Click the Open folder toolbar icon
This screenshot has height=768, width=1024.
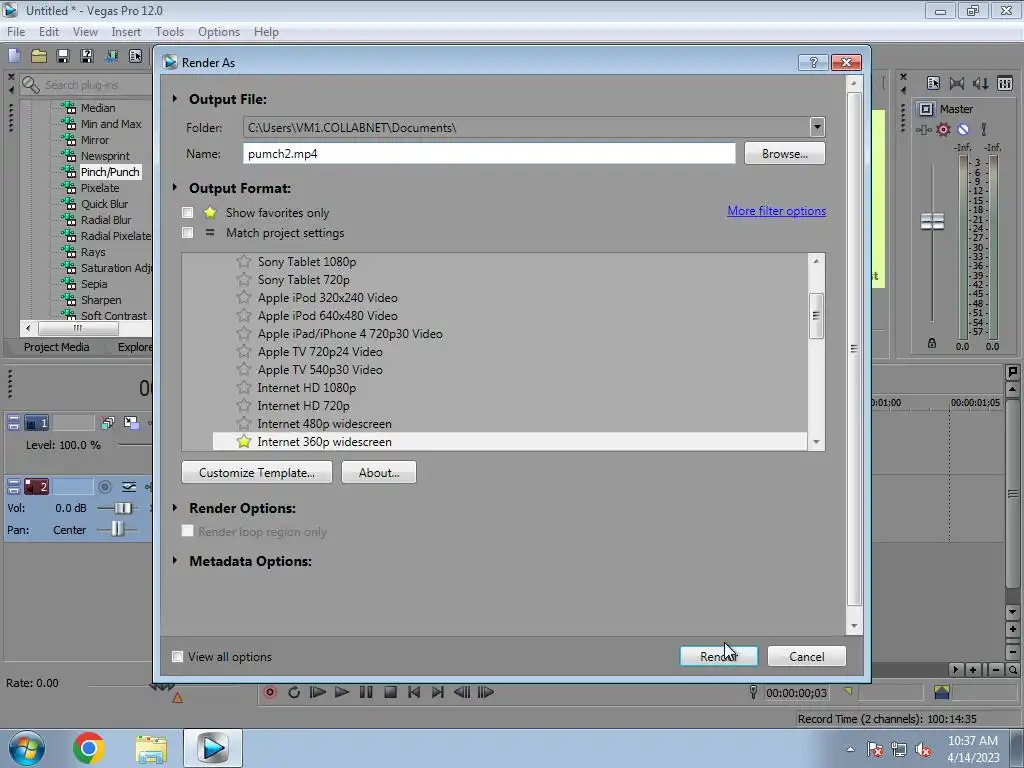(39, 56)
